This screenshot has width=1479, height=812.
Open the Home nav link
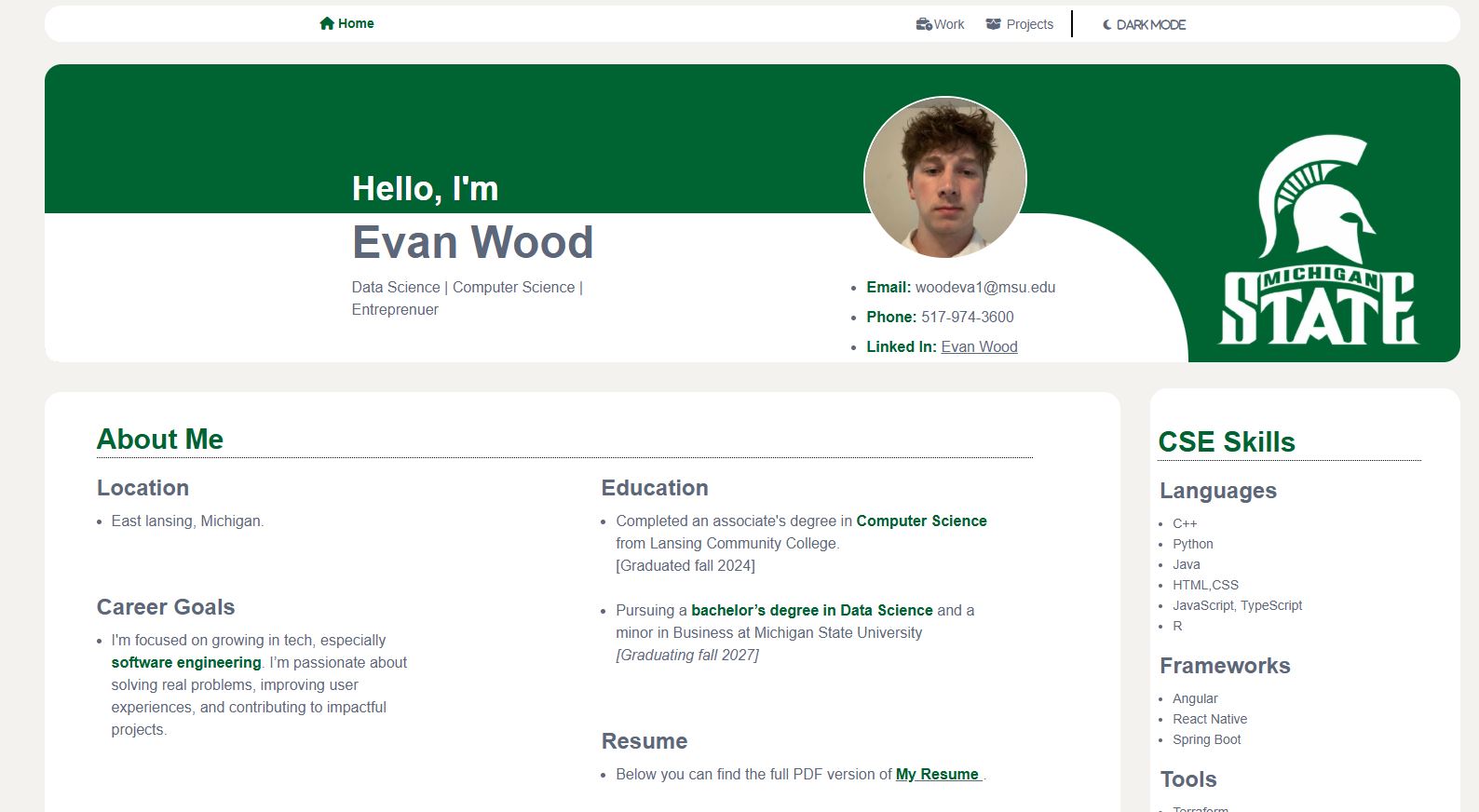click(x=356, y=24)
